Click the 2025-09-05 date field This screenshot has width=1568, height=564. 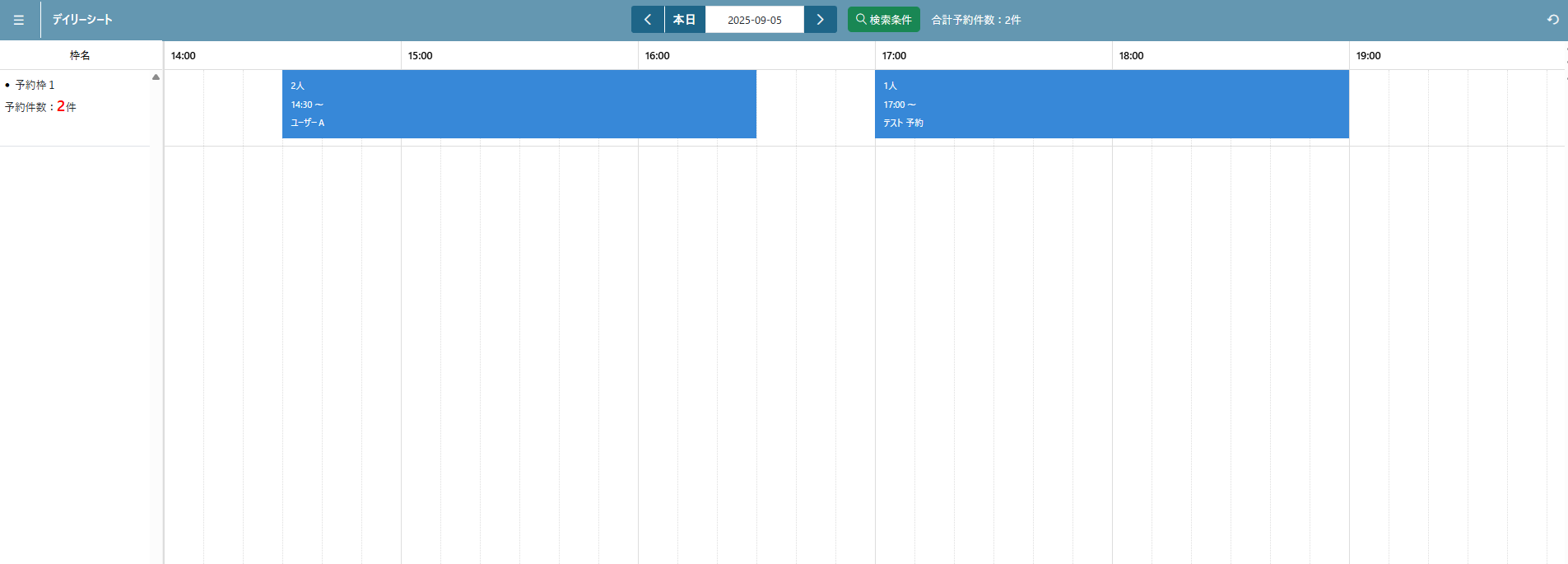tap(754, 20)
